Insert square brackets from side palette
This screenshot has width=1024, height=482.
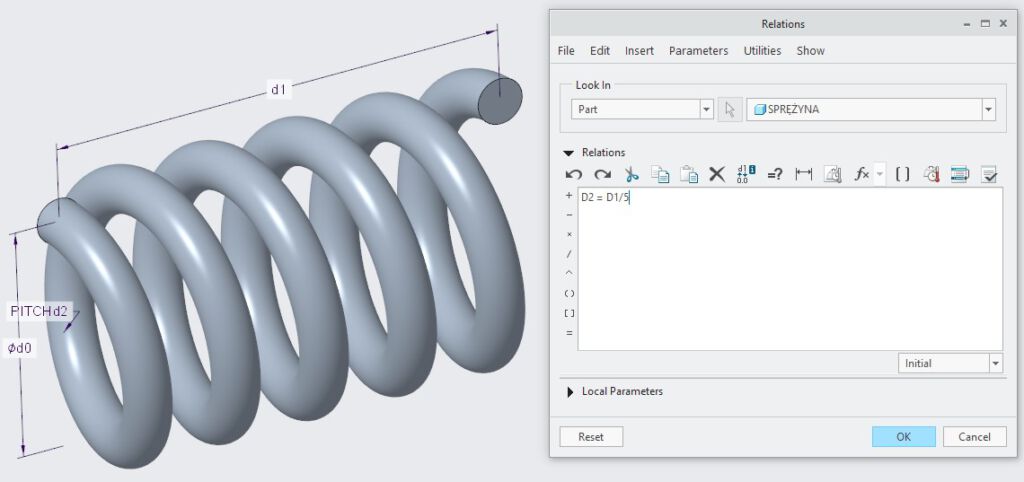coord(569,313)
